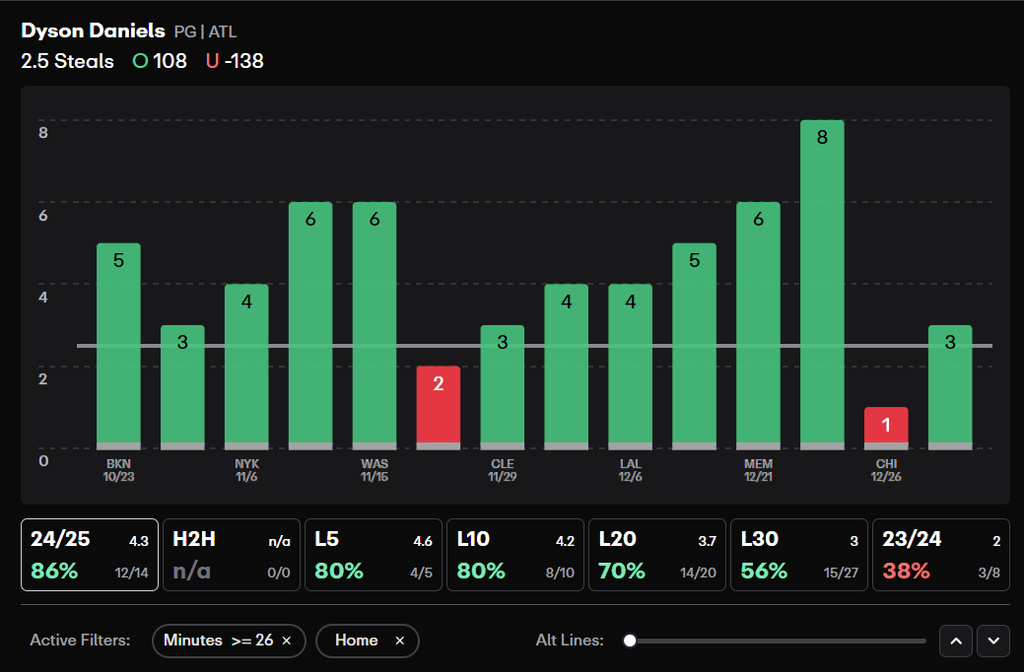Click the LAL 12/6 bar showing 4
The height and width of the screenshot is (672, 1024).
click(x=630, y=366)
